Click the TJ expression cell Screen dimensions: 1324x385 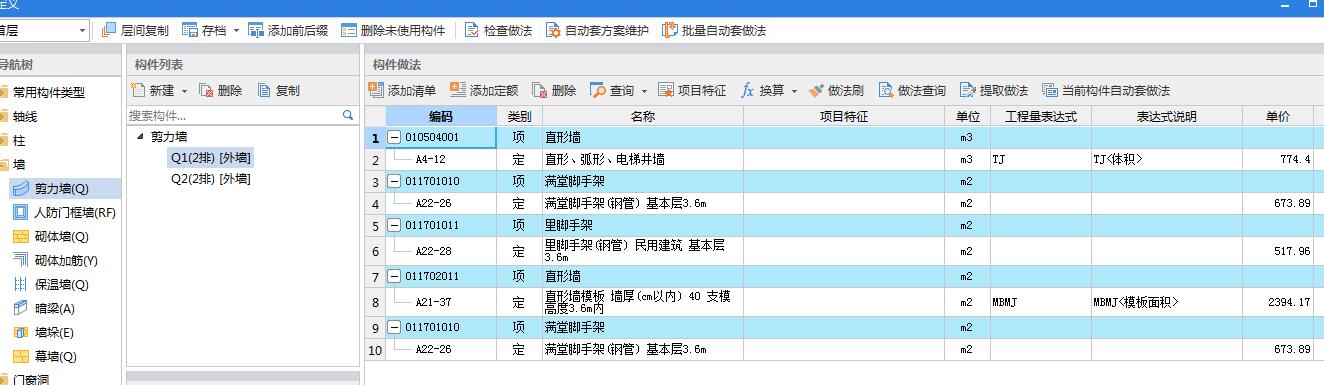coord(1040,159)
